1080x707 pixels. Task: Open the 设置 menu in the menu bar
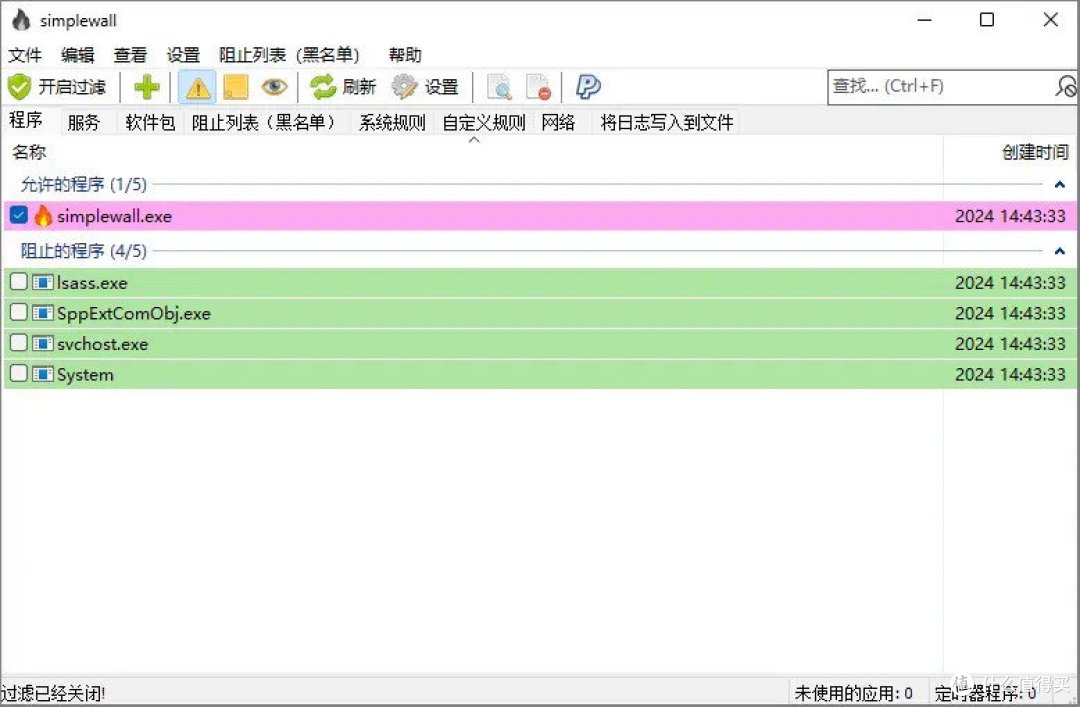coord(183,54)
